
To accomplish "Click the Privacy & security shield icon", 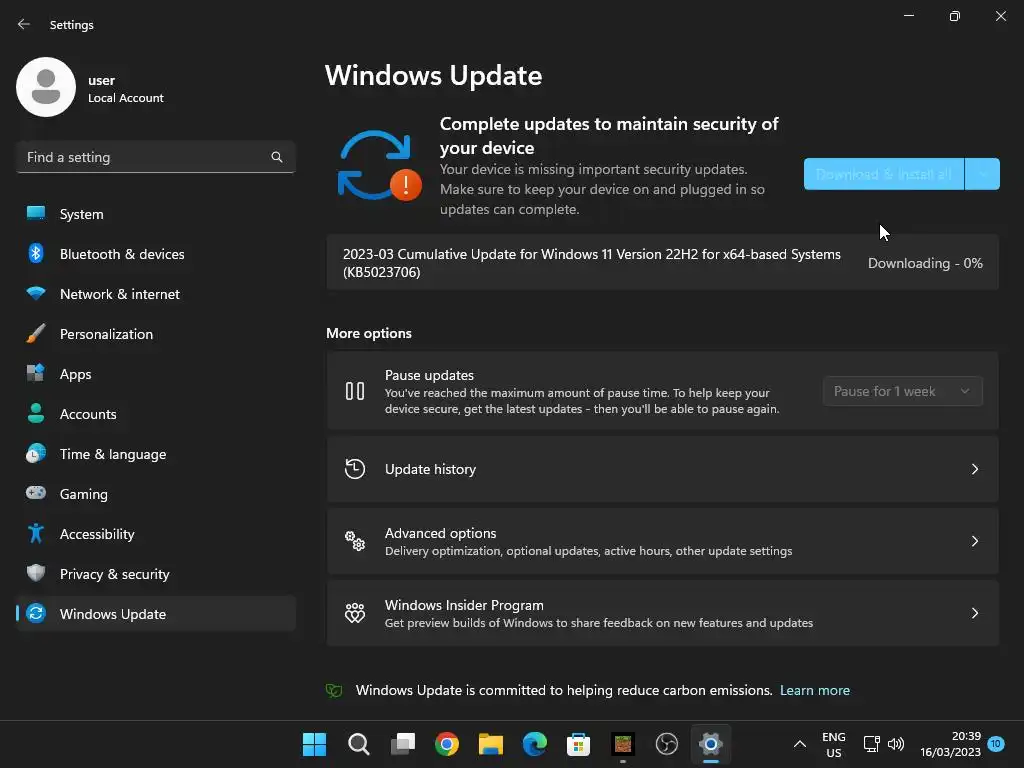I will [36, 573].
